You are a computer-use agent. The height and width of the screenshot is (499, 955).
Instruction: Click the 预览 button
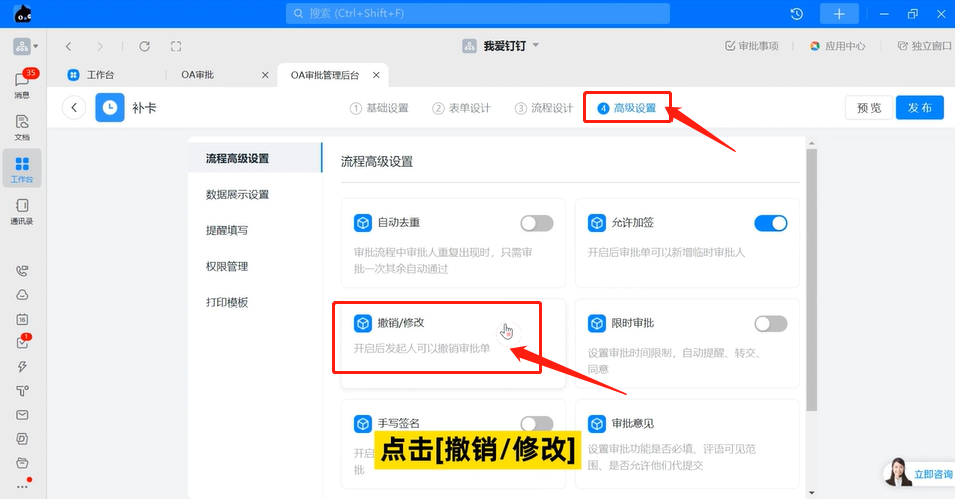click(869, 108)
